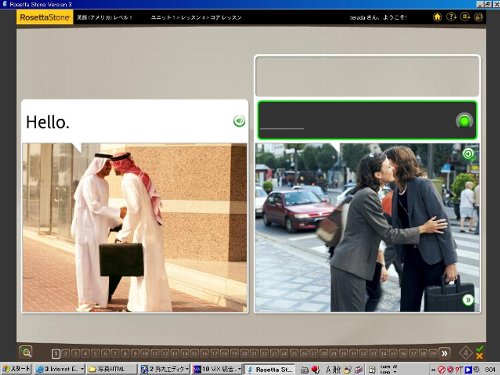The image size is (500, 375).
Task: Open the help question mark icon
Action: pos(451,17)
